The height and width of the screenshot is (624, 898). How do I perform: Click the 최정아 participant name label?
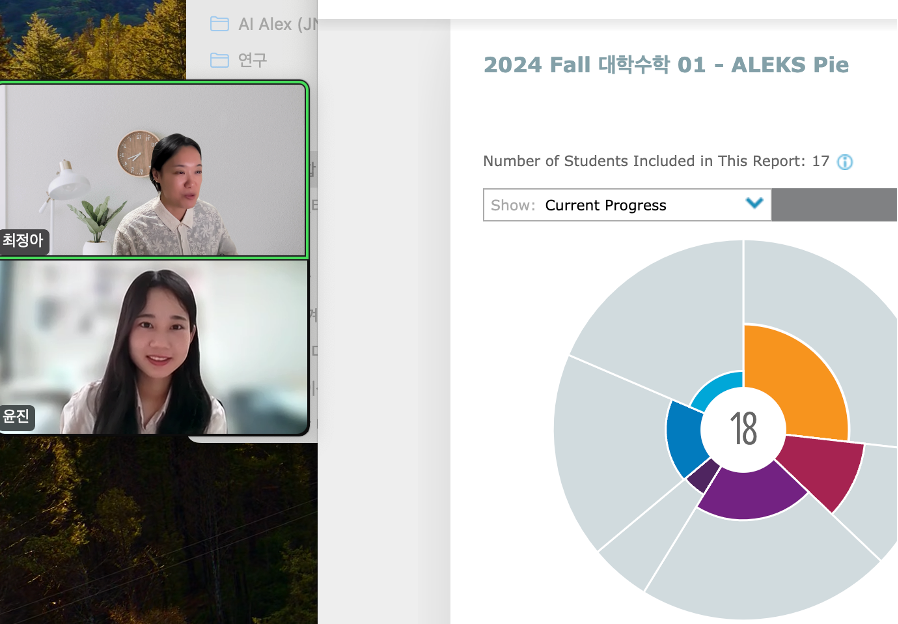click(23, 240)
